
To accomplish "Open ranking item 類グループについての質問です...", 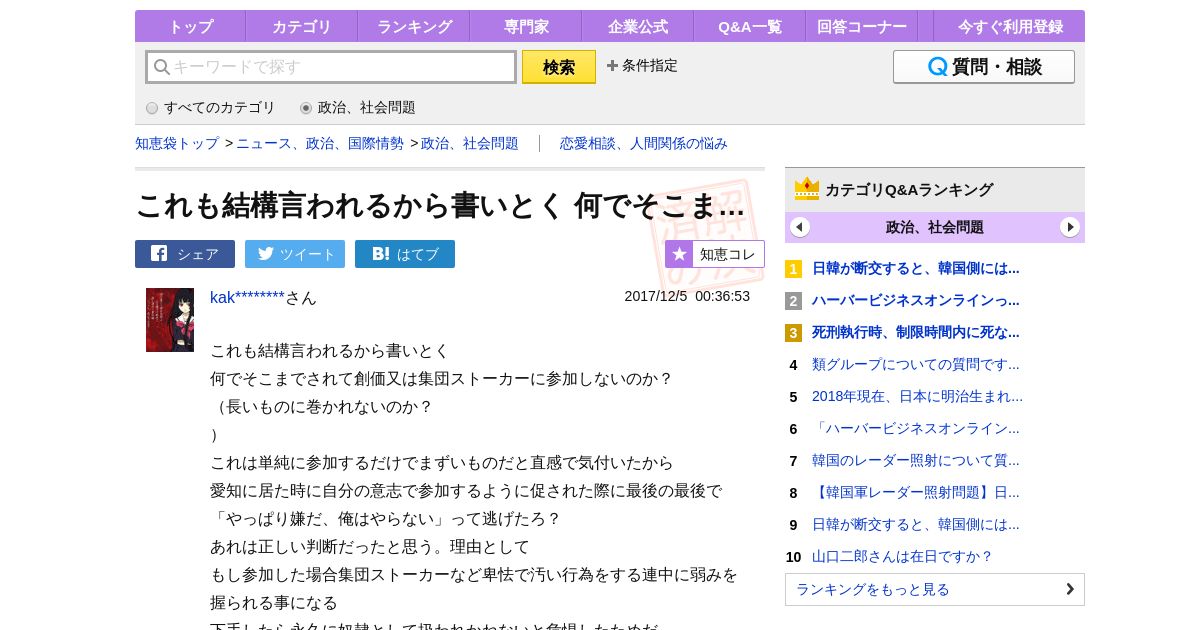I will click(916, 364).
